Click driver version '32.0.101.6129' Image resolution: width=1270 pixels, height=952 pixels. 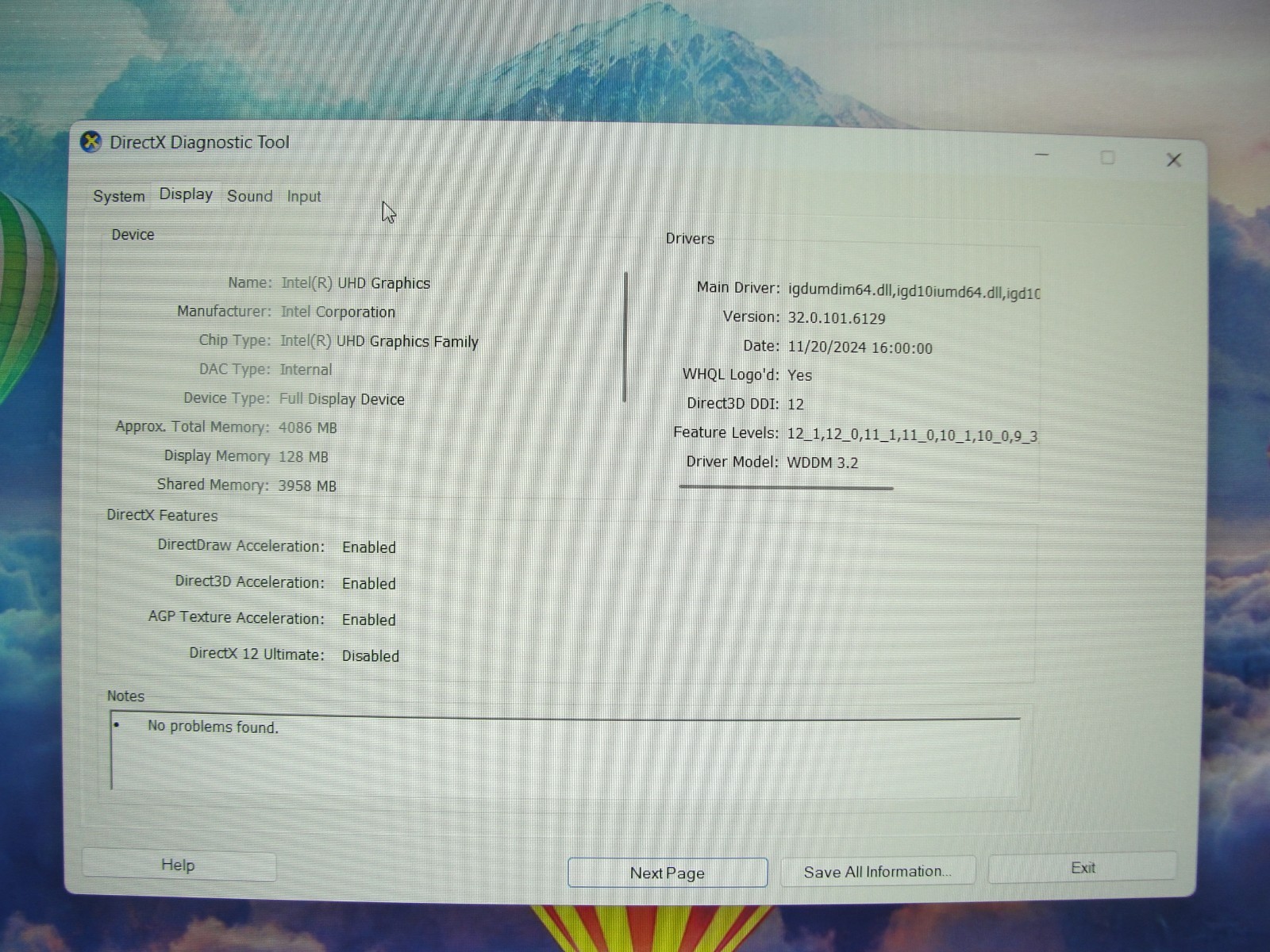coord(836,318)
